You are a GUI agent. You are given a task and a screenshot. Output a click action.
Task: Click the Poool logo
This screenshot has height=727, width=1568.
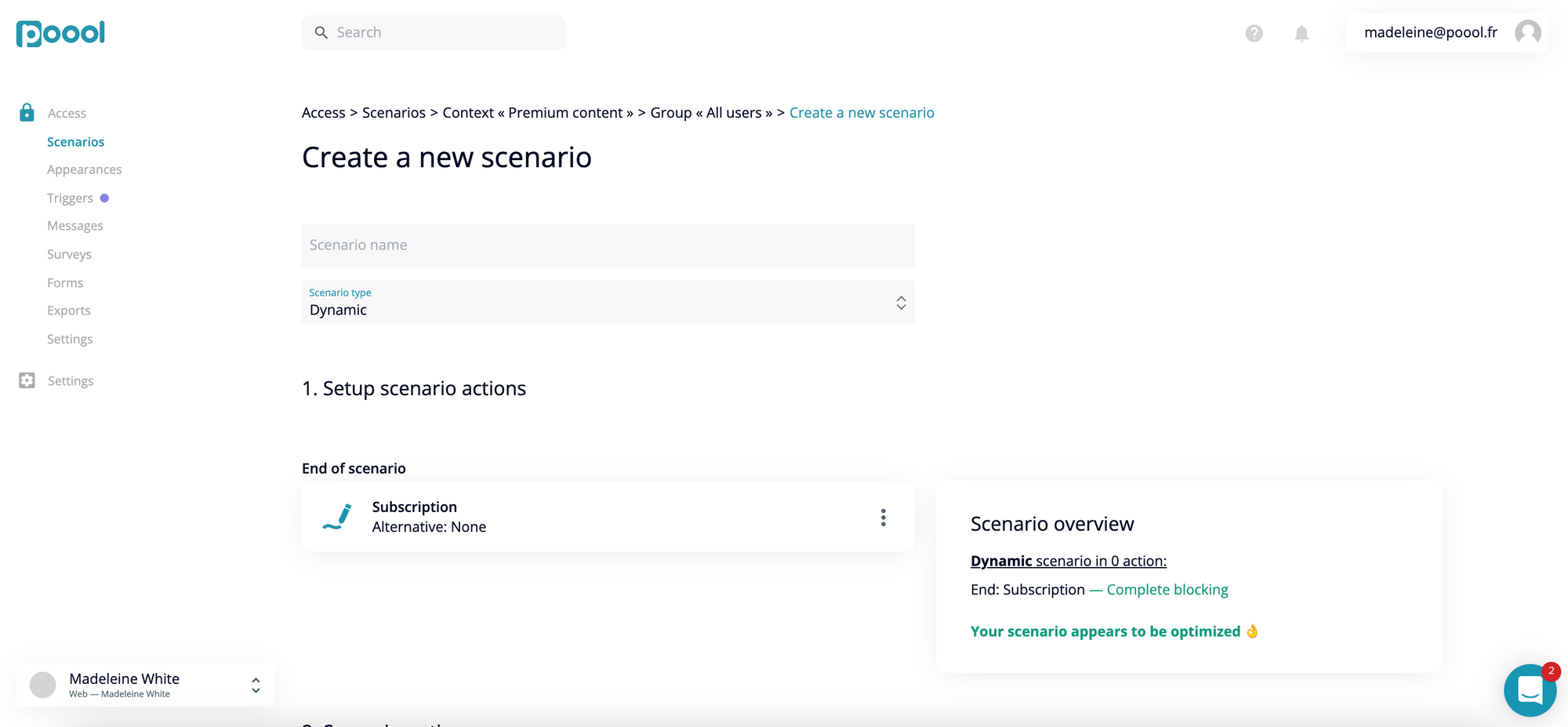pyautogui.click(x=60, y=33)
